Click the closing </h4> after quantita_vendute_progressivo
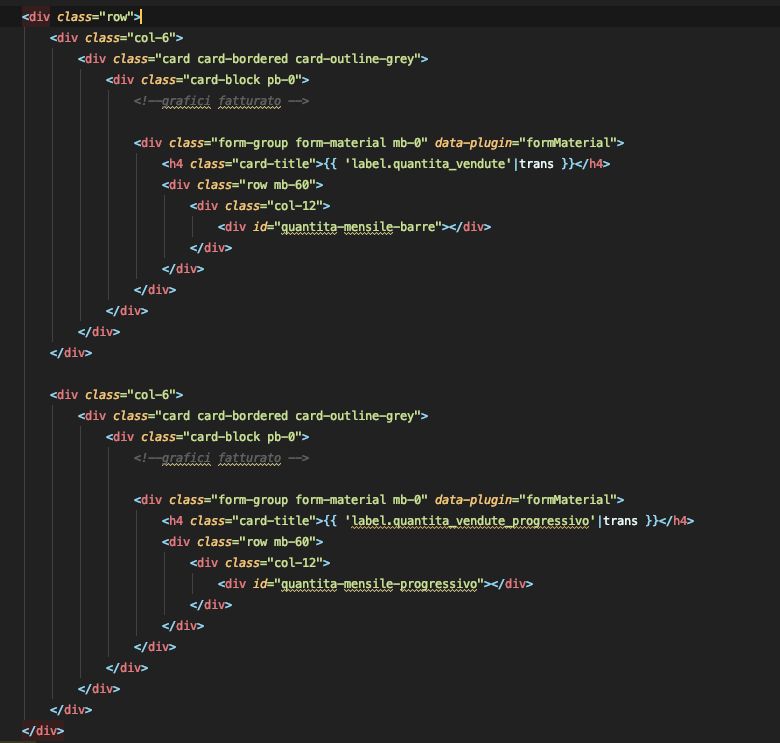The image size is (780, 743). (x=677, y=521)
